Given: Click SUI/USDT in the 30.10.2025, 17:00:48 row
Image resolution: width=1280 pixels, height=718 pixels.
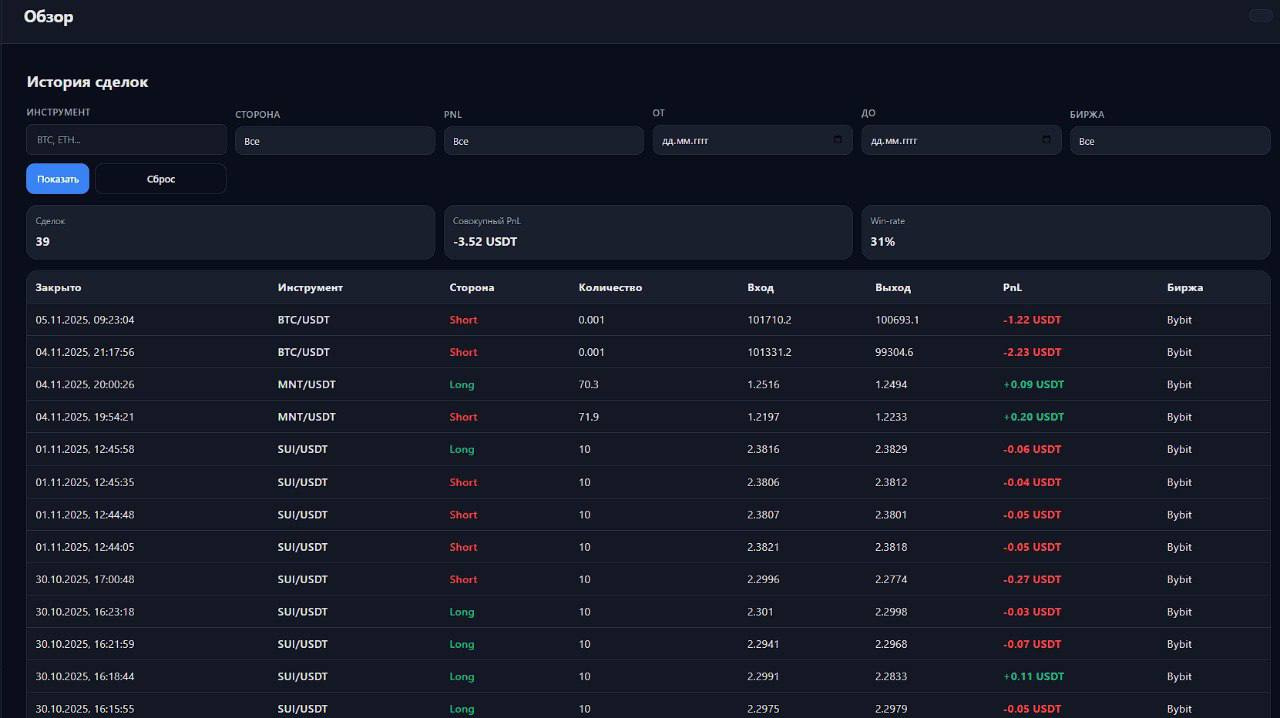Looking at the screenshot, I should (303, 579).
